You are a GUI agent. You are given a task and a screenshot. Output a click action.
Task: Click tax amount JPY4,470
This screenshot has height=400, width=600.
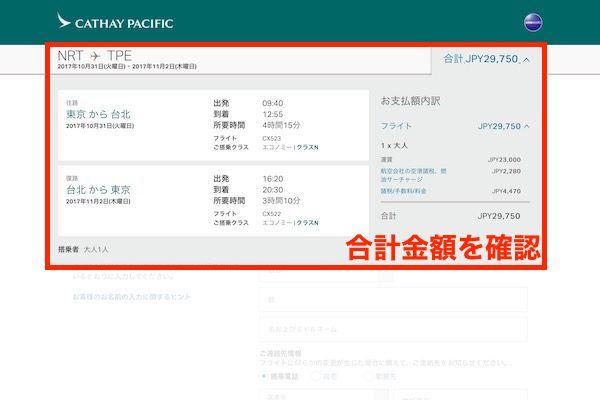[x=506, y=191]
